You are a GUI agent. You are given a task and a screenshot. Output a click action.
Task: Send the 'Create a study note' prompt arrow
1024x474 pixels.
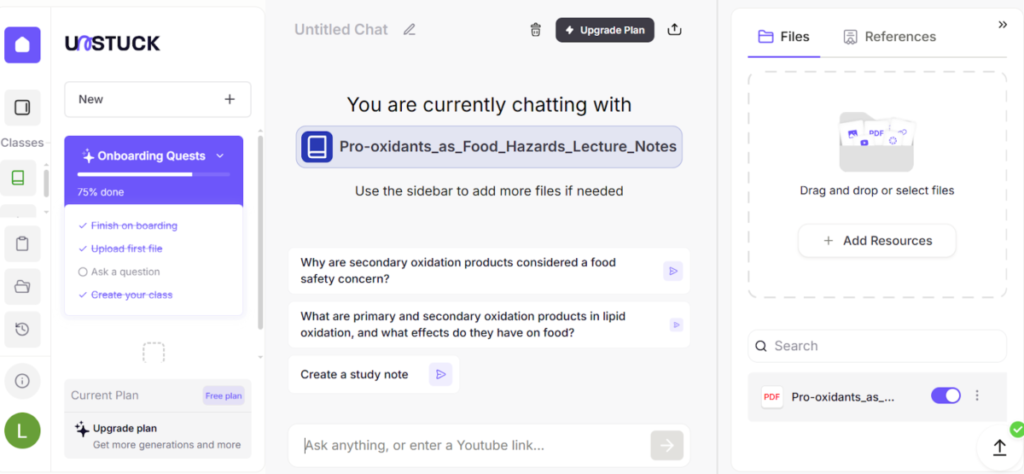click(440, 374)
